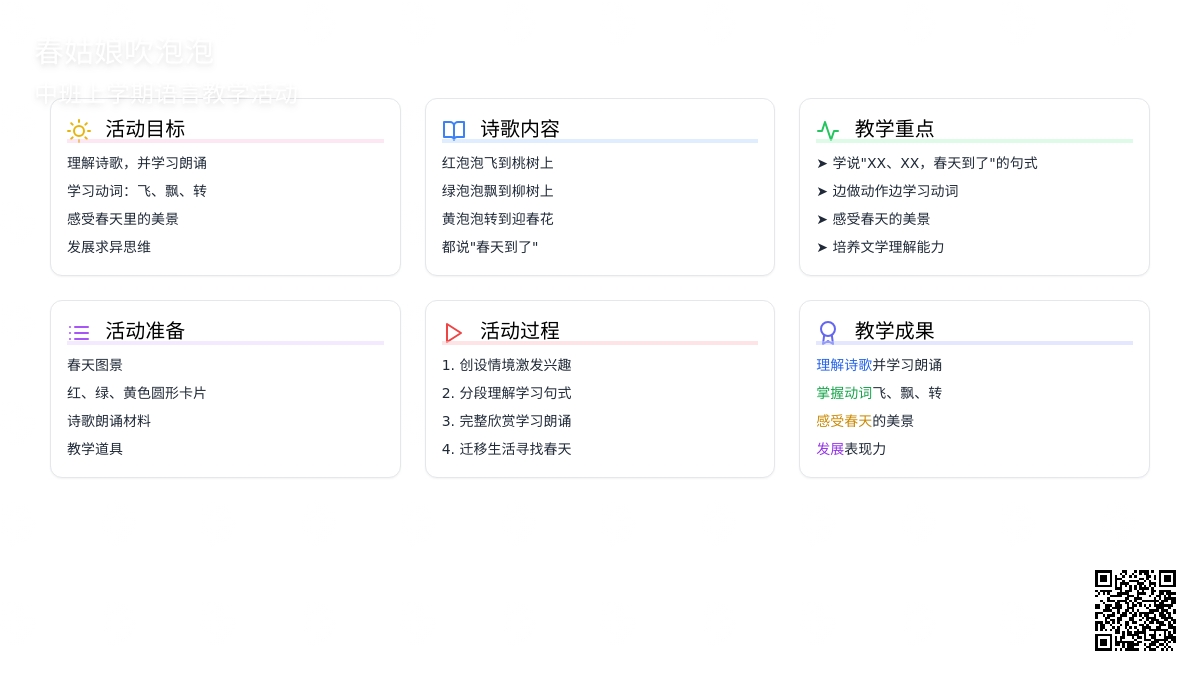Viewport: 1200px width, 675px height.
Task: Click the verse 绿泡泡飘到柳树上
Action: pos(498,191)
